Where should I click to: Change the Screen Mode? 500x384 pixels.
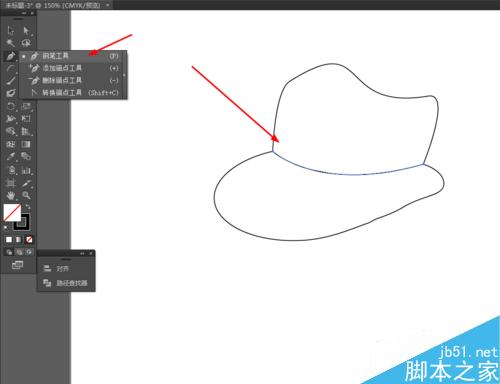[x=17, y=265]
